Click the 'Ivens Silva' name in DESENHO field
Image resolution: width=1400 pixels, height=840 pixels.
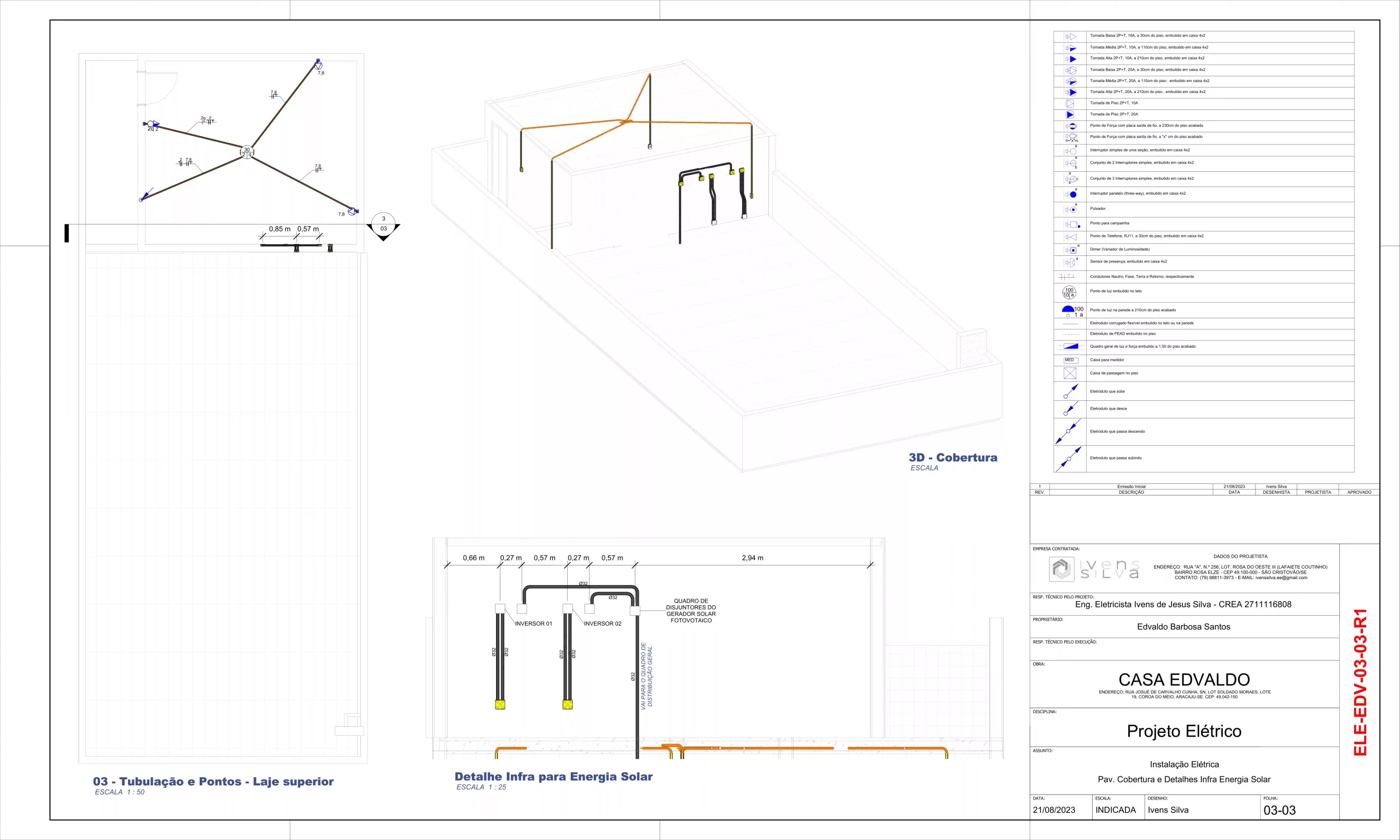pos(1168,810)
